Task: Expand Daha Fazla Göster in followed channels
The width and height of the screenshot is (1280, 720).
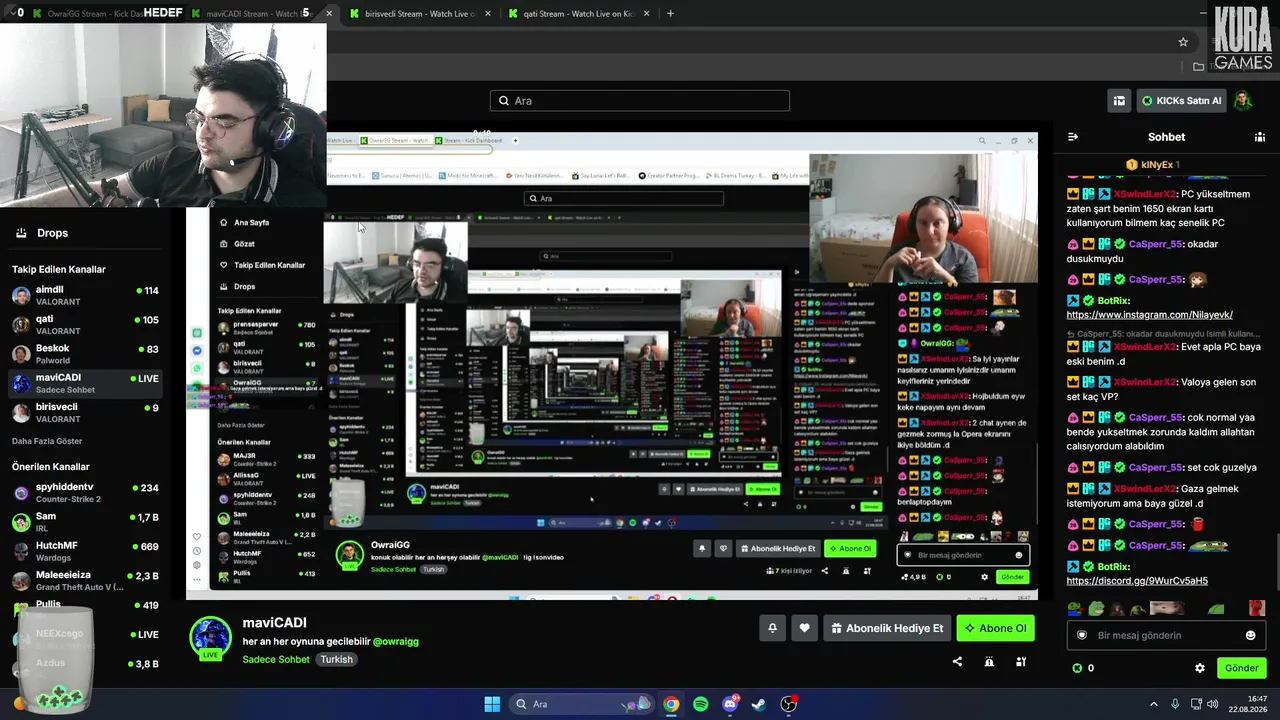Action: point(47,441)
